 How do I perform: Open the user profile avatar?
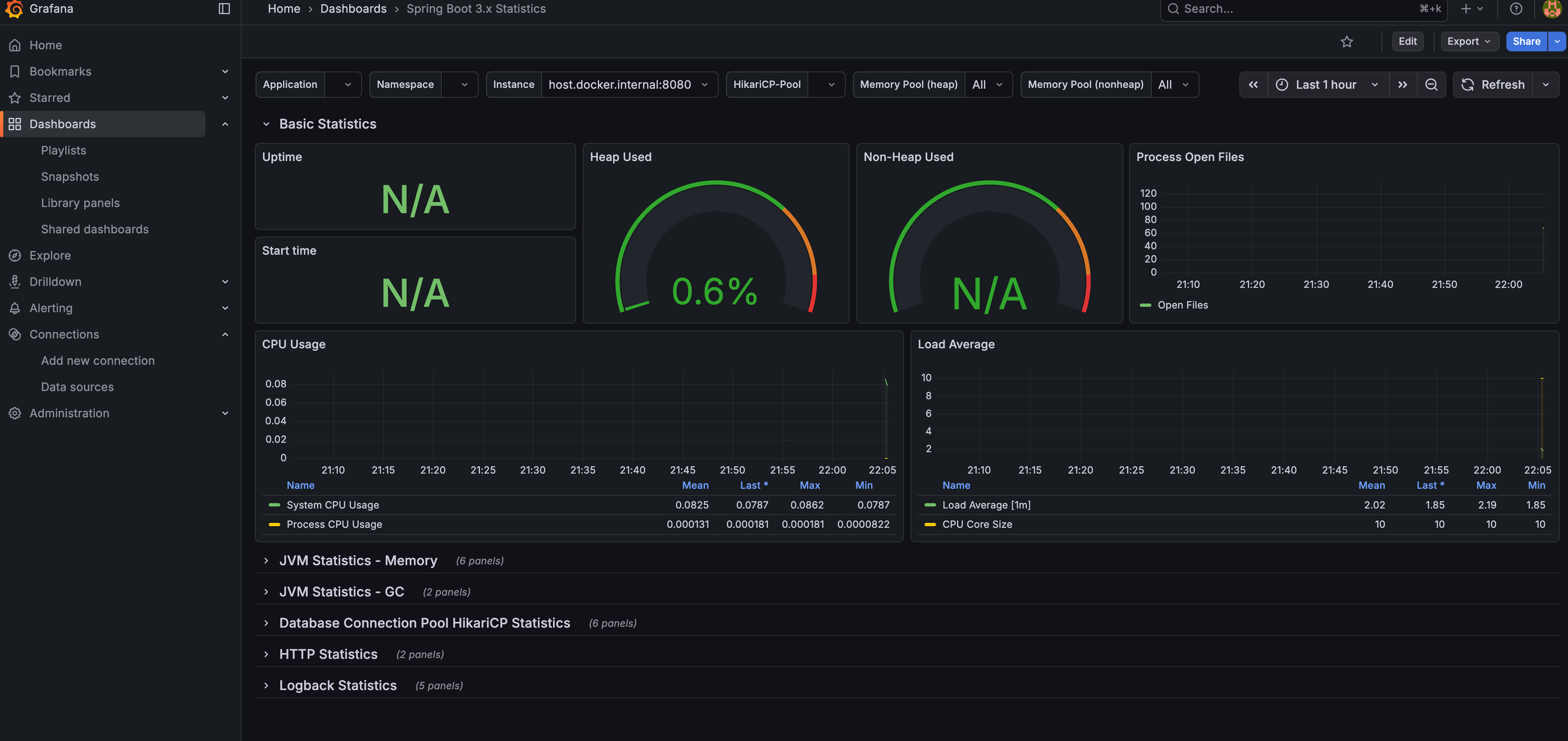coord(1552,9)
